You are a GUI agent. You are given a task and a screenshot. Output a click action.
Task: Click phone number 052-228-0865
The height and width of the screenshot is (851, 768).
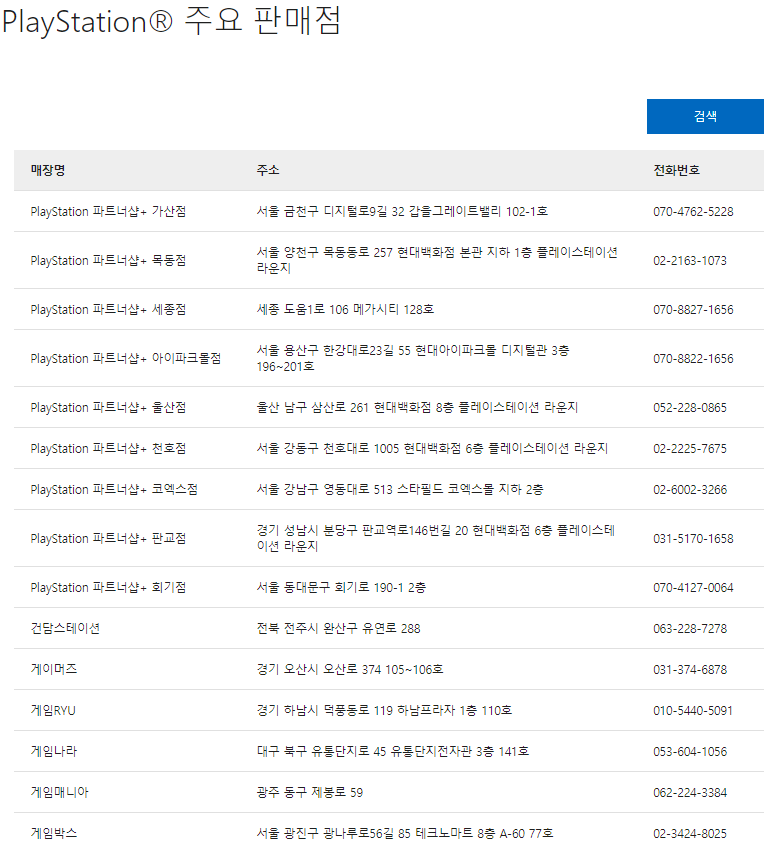[x=690, y=408]
